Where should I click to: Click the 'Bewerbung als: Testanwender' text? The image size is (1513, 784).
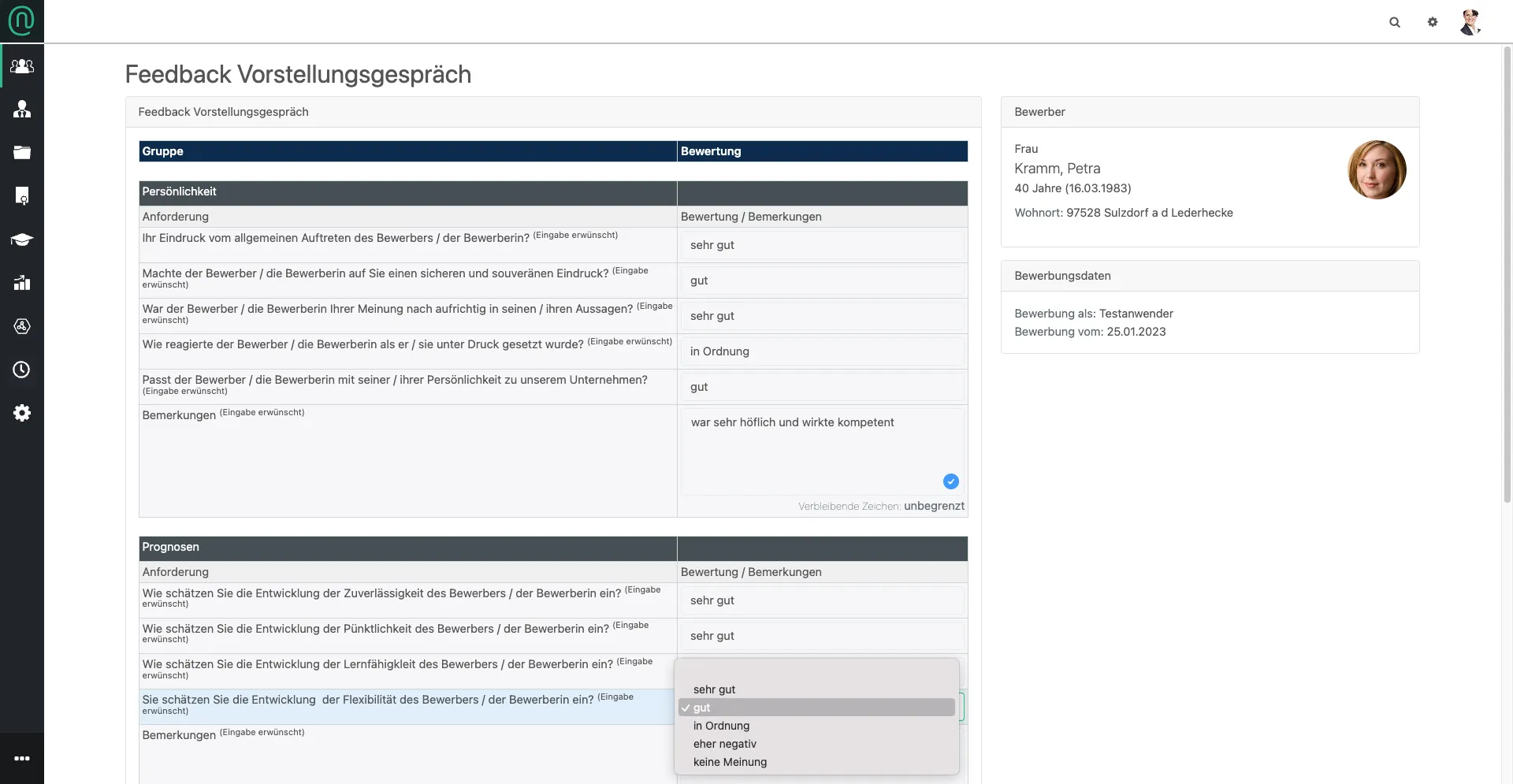click(x=1094, y=314)
